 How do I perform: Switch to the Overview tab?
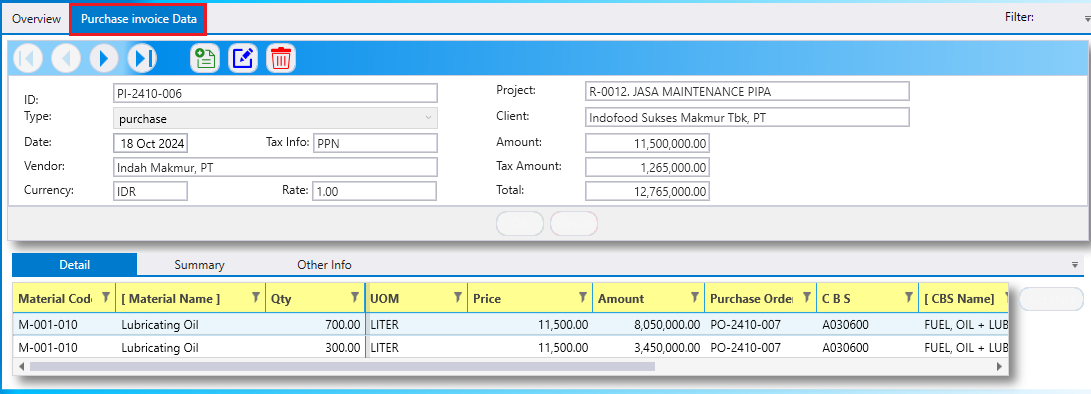(36, 19)
